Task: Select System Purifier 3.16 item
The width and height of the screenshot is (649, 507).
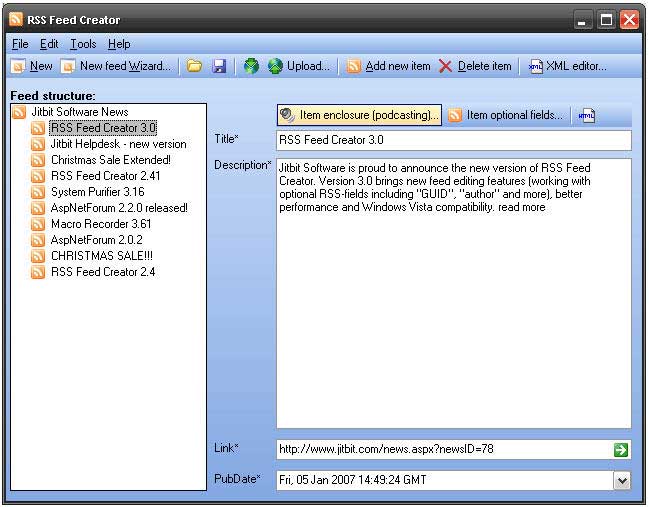Action: point(98,192)
